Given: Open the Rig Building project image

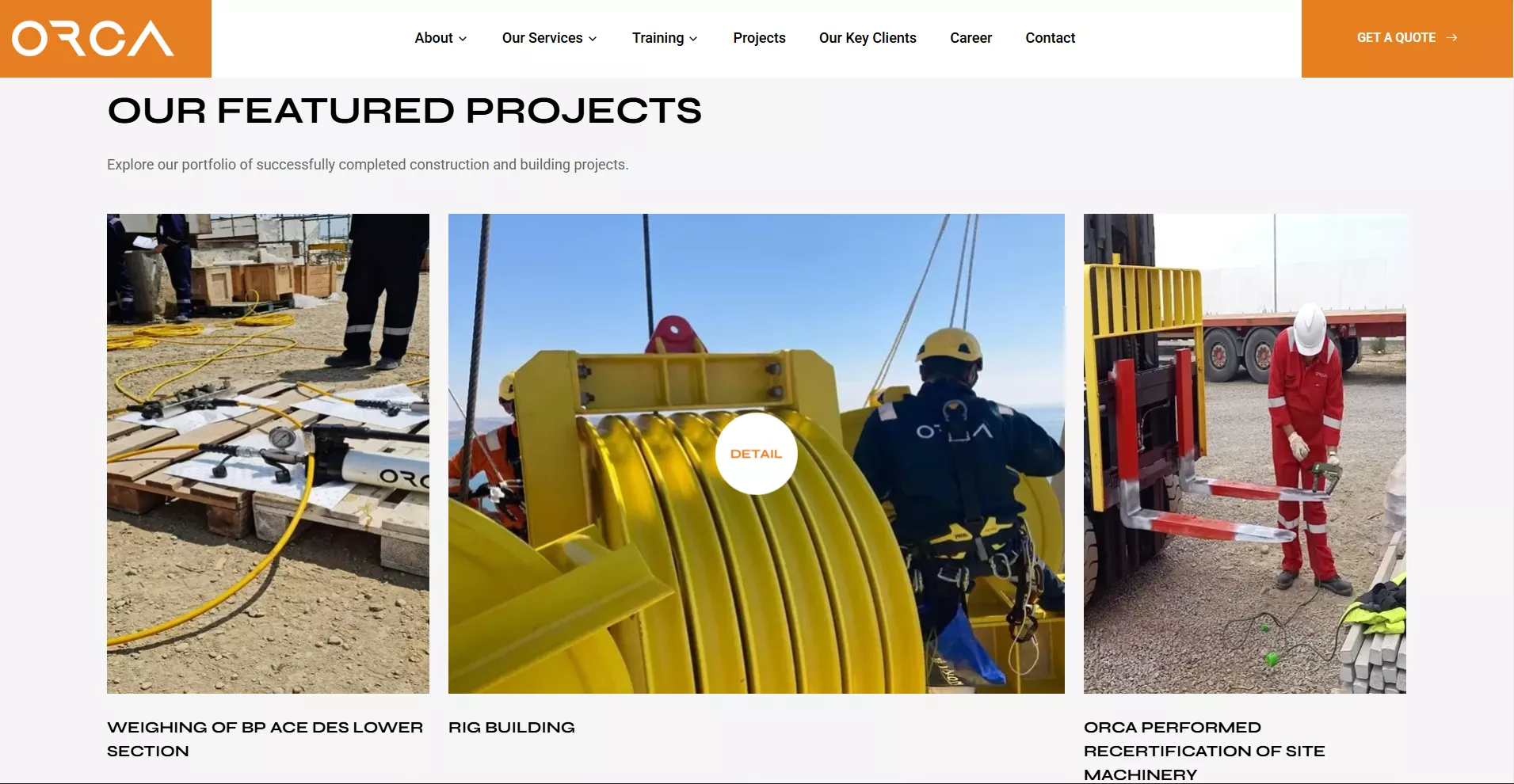Looking at the screenshot, I should tap(756, 454).
